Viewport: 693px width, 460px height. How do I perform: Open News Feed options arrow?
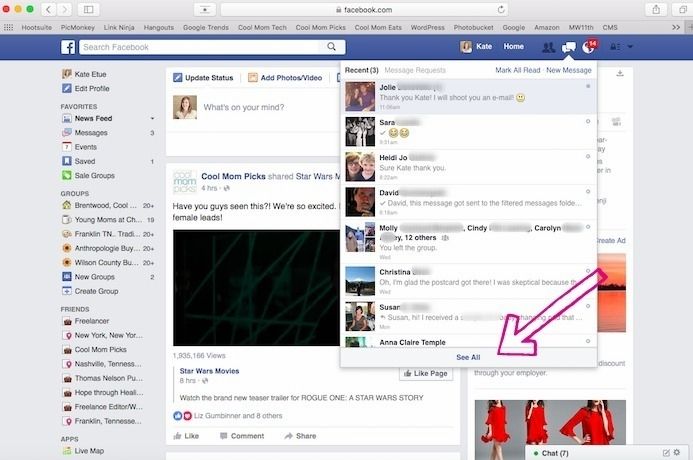[152, 118]
